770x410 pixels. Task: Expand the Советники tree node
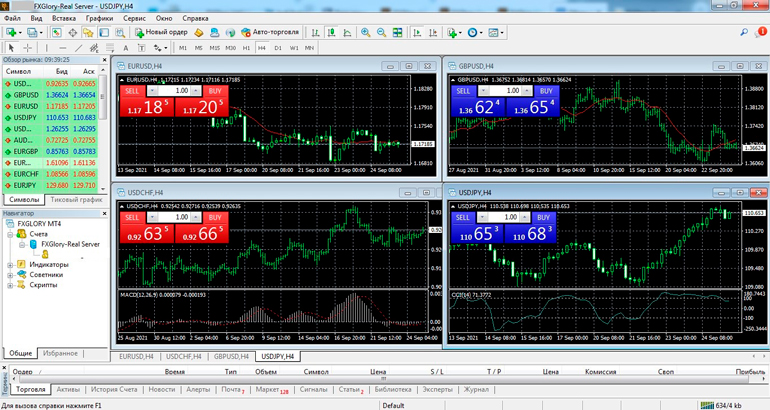pyautogui.click(x=9, y=275)
